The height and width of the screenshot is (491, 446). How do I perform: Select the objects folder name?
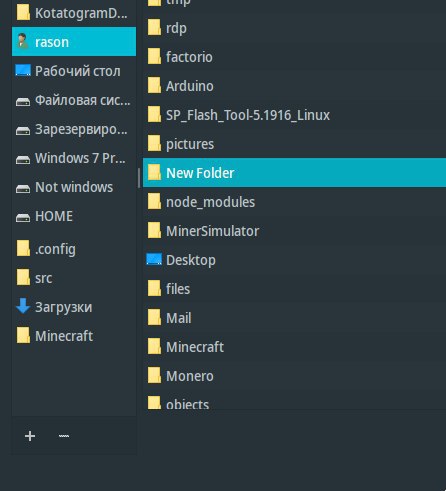[188, 403]
